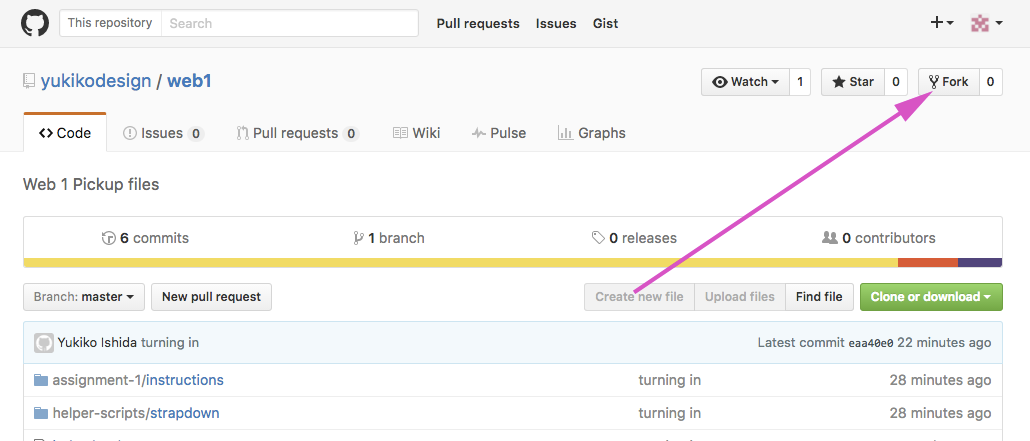This screenshot has height=441, width=1030.
Task: Click the yellow language bar segment
Action: pyautogui.click(x=460, y=263)
